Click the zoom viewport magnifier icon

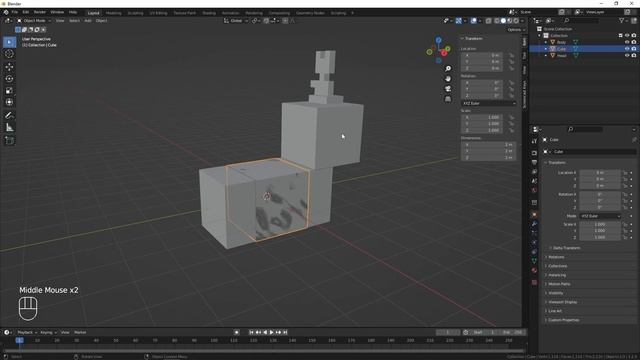coord(448,69)
